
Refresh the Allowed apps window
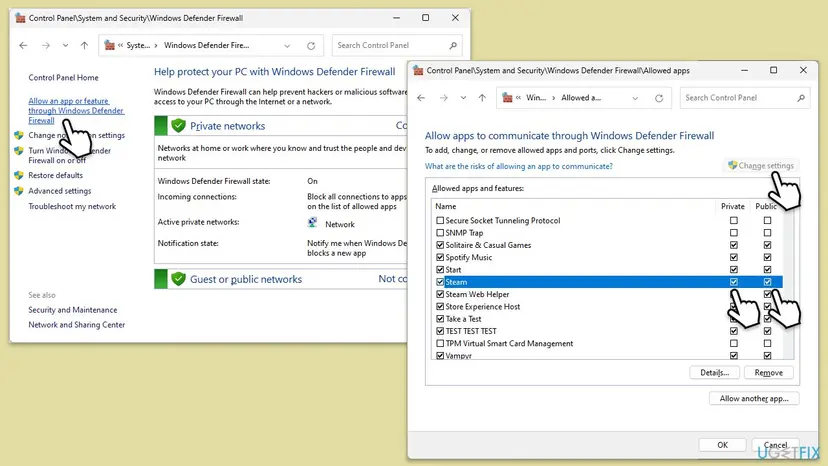(659, 98)
